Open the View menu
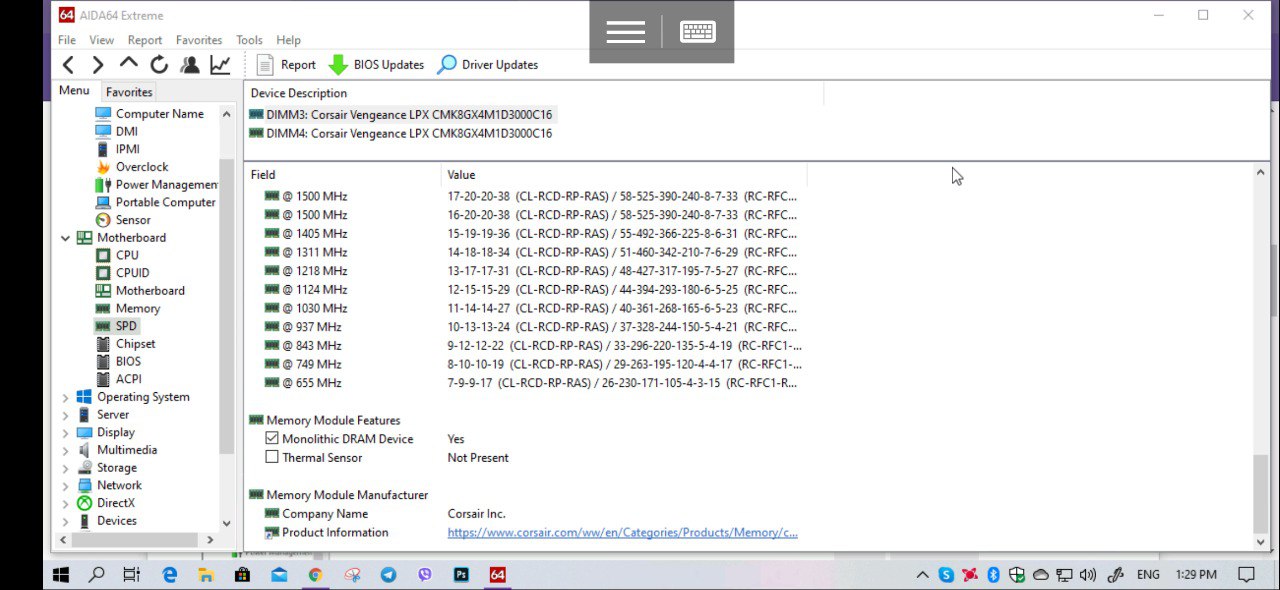The width and height of the screenshot is (1280, 590). (102, 40)
